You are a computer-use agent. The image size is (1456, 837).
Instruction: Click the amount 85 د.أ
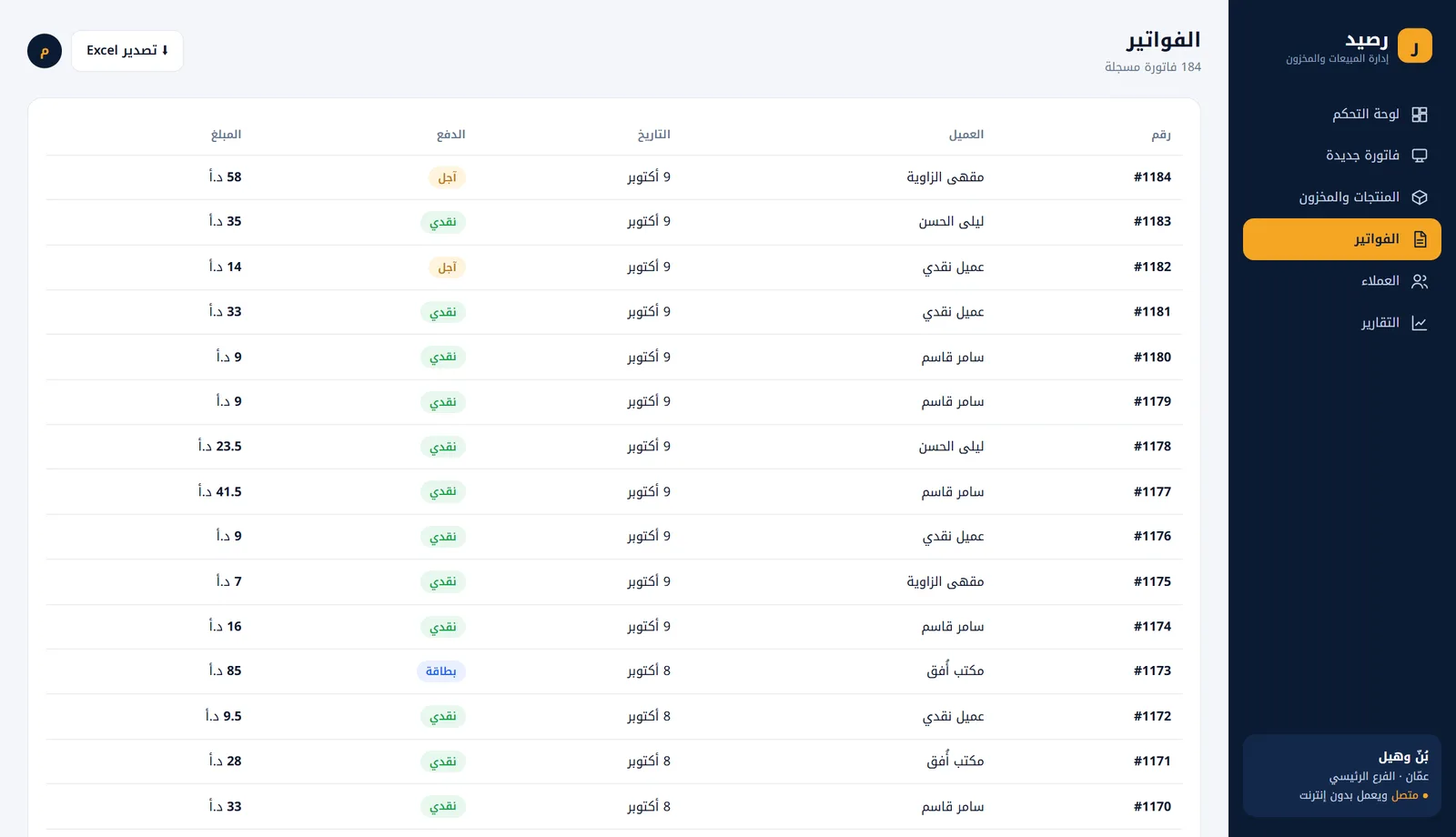[x=226, y=671]
